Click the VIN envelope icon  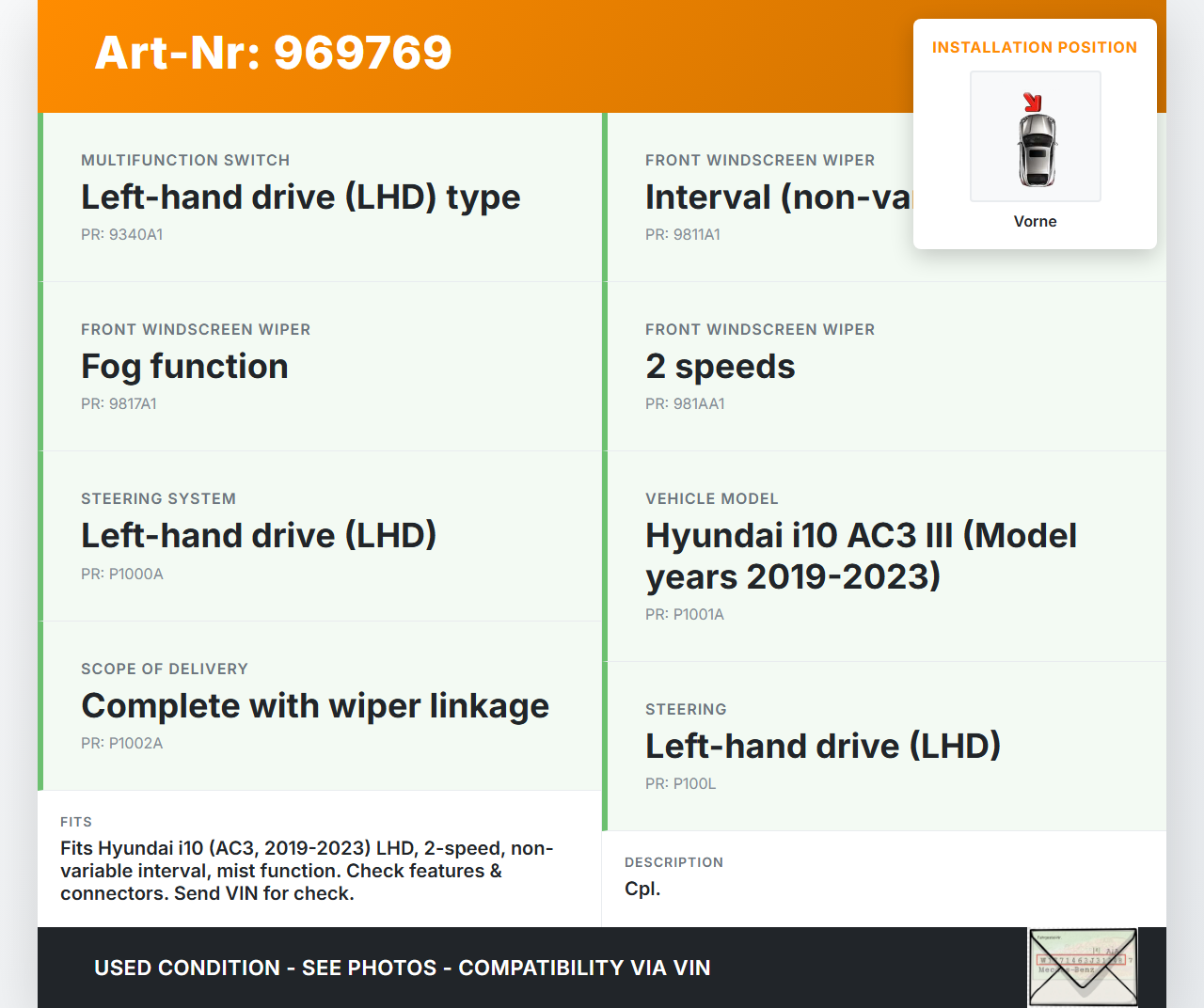point(1083,968)
